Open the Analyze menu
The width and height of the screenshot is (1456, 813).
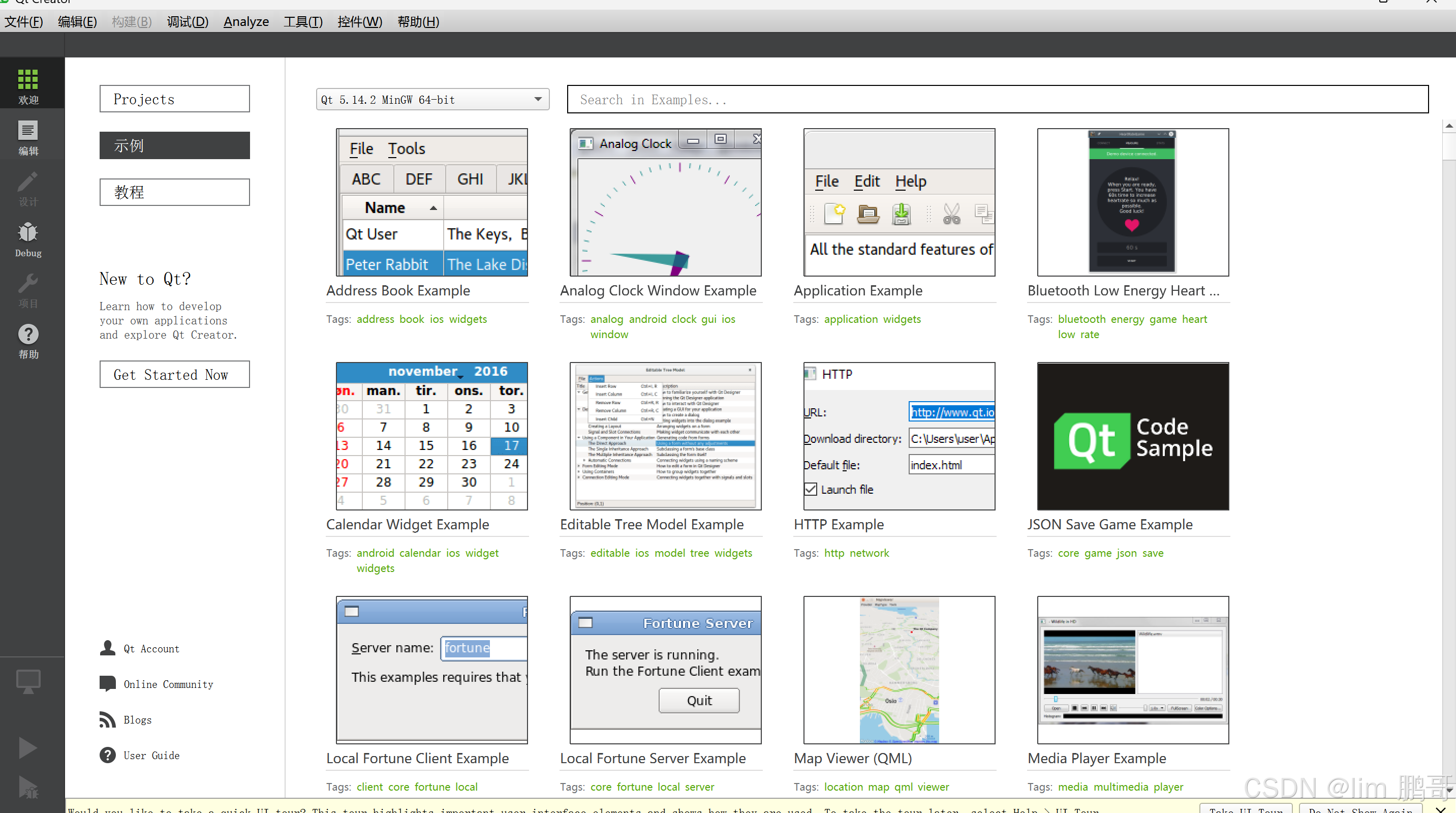coord(246,21)
